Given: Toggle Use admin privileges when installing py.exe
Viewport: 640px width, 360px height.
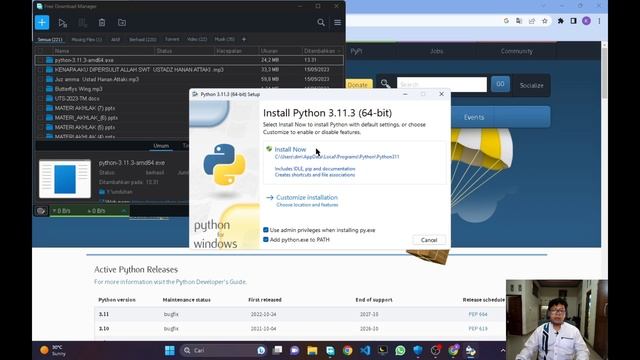Looking at the screenshot, I should click(266, 230).
